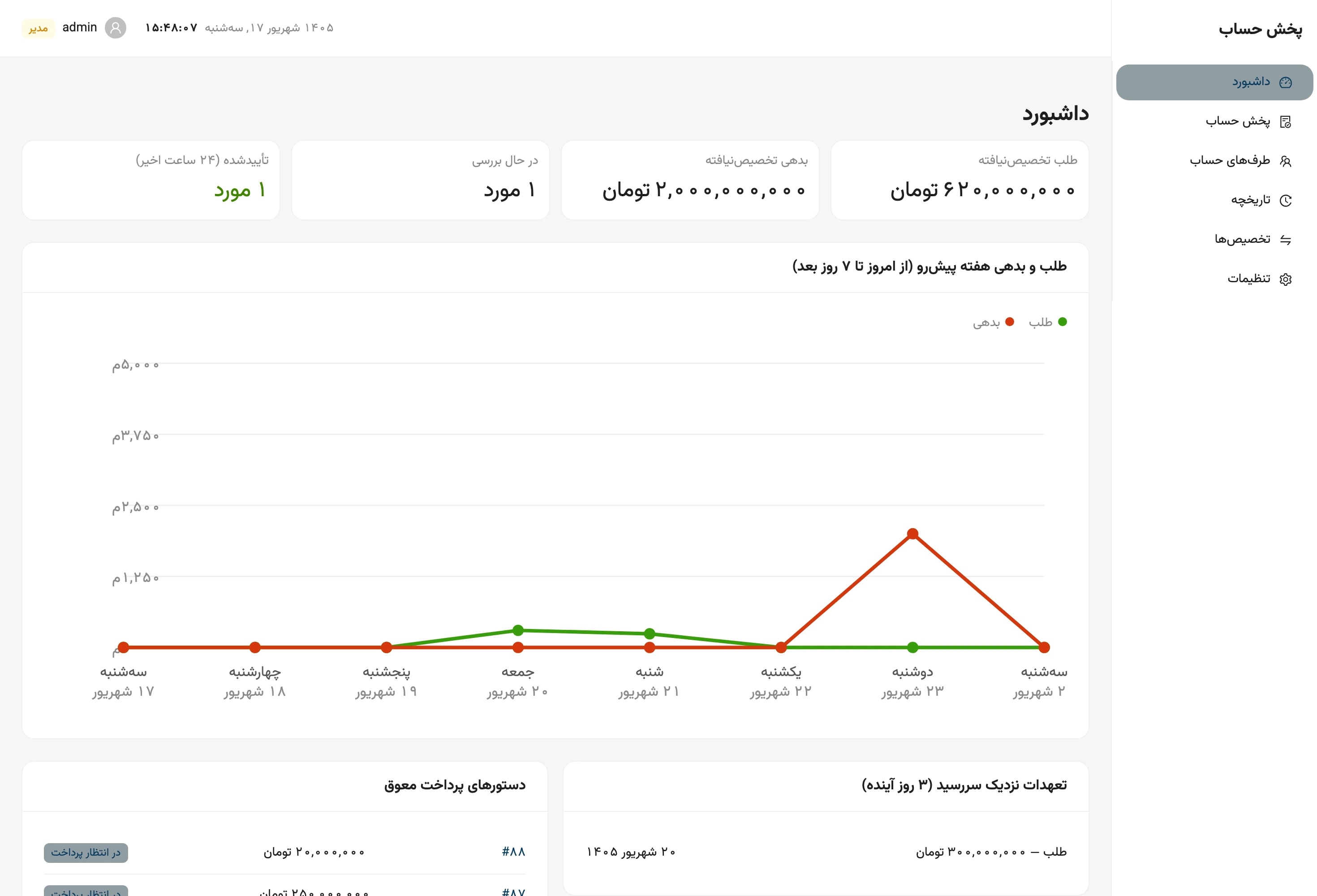Viewport: 1317px width, 896px height.
Task: Click the ۲۰,۰۰۰,۰۰۰ تومان amount in overdue orders
Action: coord(314,852)
